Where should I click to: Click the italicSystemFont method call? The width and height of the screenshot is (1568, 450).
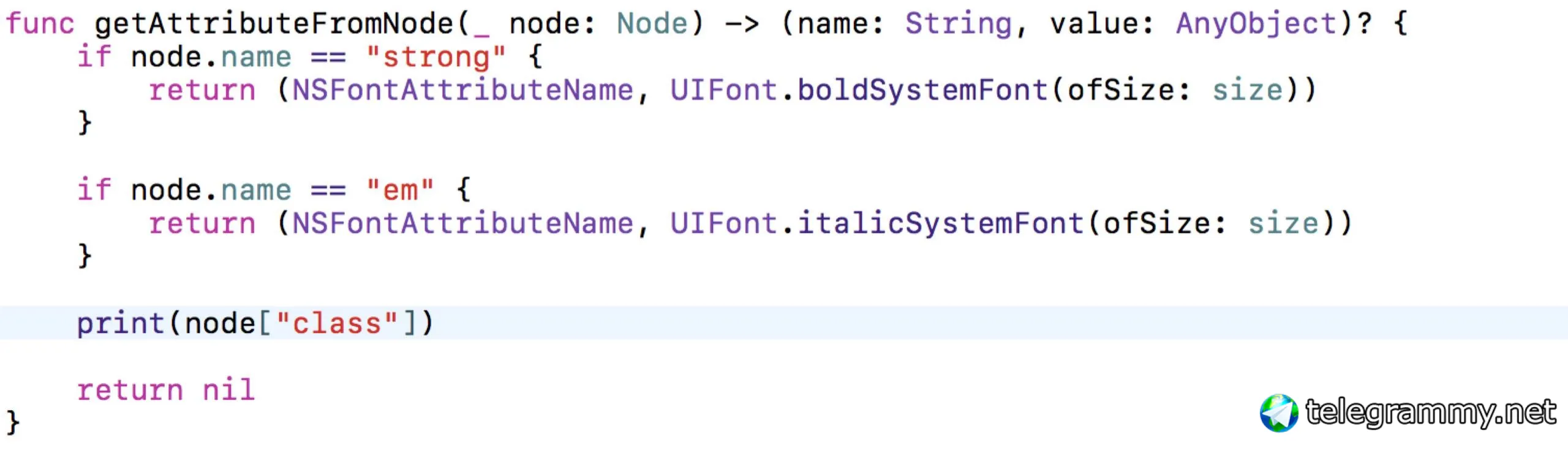coord(940,223)
